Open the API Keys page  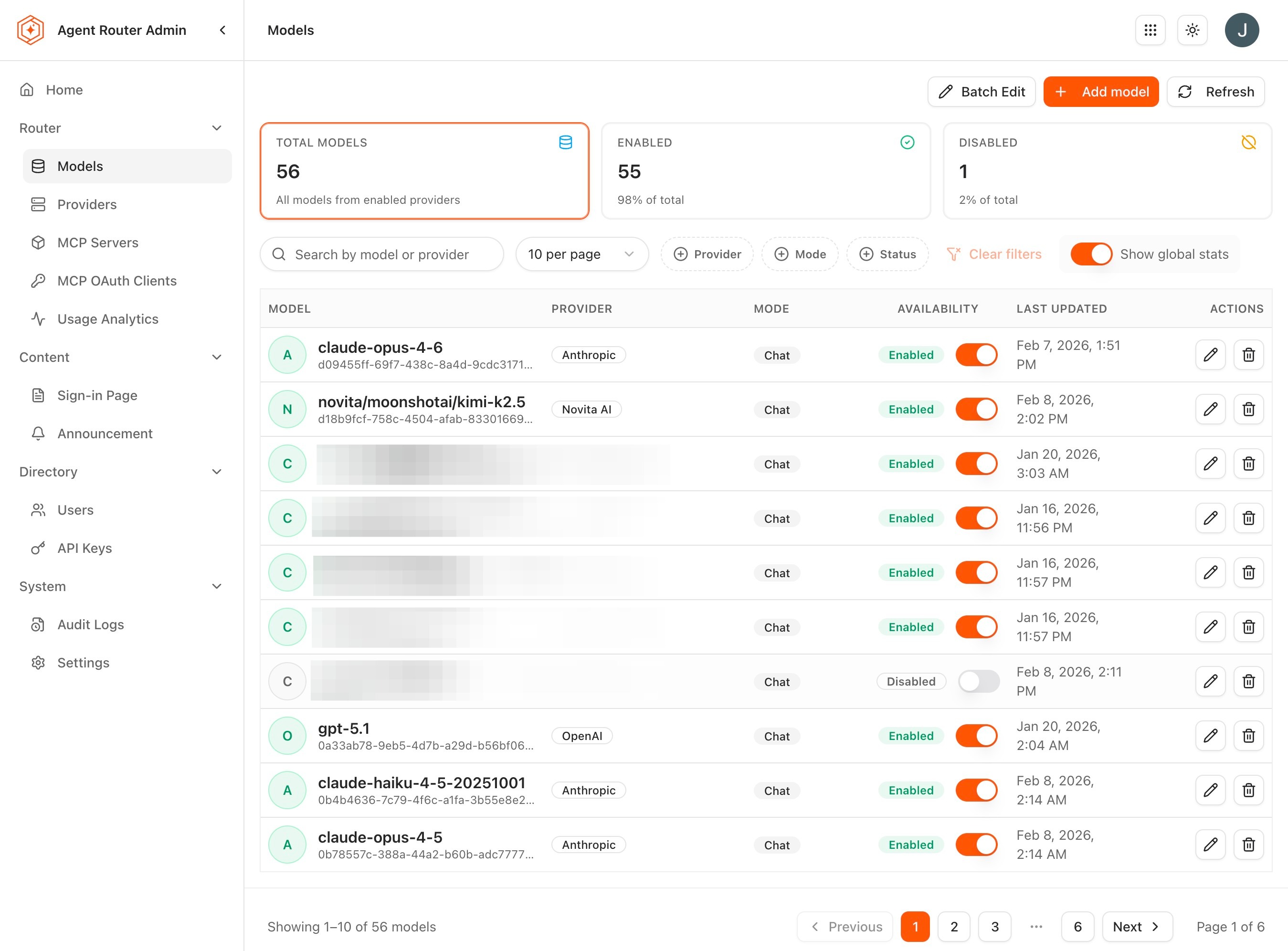[127, 548]
